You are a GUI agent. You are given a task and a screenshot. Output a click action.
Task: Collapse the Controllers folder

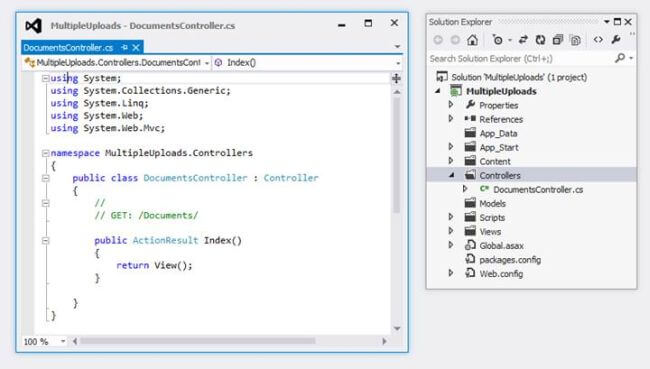tap(451, 175)
